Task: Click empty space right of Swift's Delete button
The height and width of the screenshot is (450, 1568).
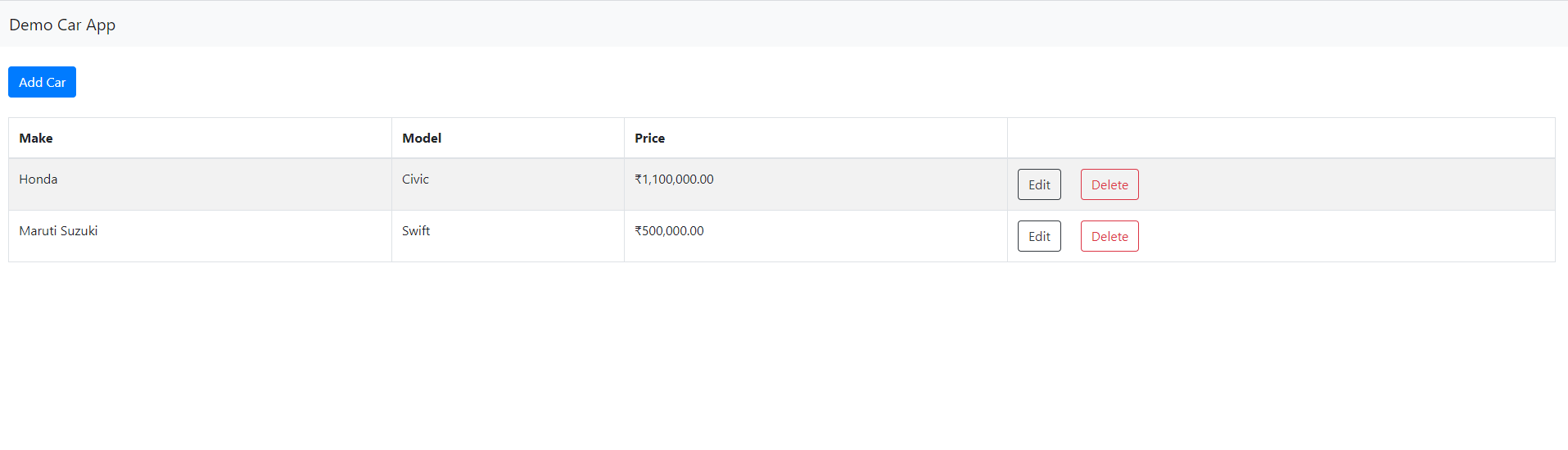Action: click(x=1343, y=236)
